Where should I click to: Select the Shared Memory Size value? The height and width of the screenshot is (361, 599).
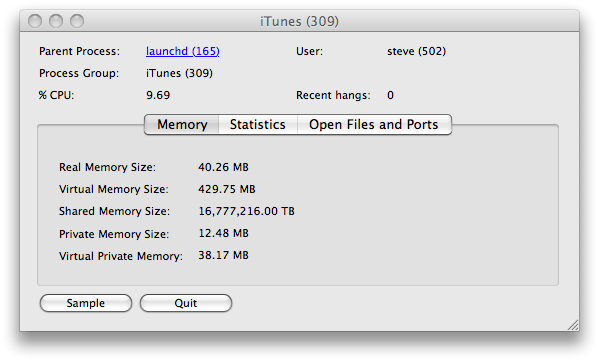pyautogui.click(x=246, y=211)
